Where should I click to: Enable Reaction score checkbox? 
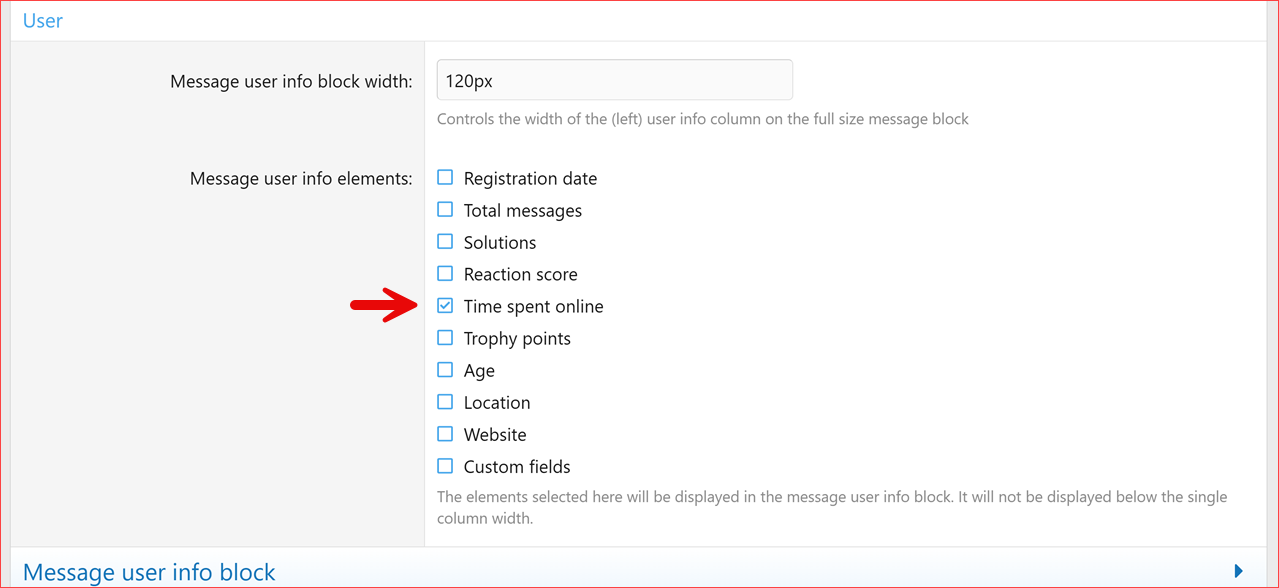pos(445,274)
